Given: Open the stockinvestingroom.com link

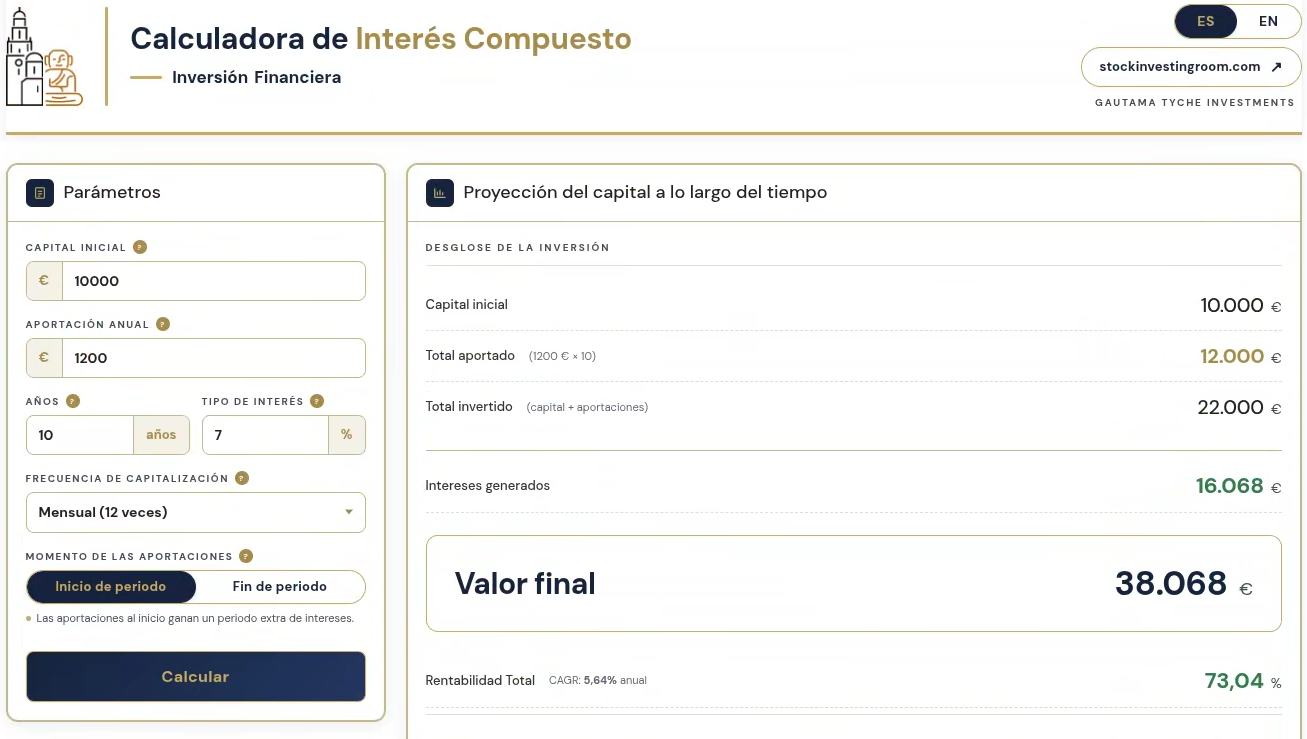Looking at the screenshot, I should click(x=1191, y=67).
